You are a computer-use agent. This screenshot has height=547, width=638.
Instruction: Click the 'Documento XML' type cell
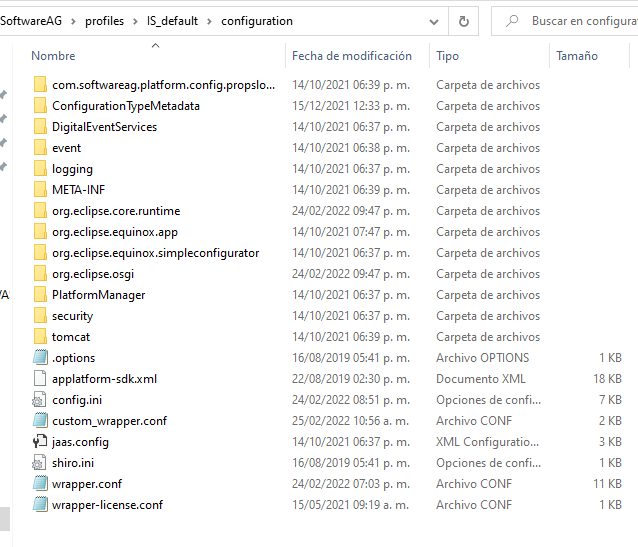coord(481,379)
